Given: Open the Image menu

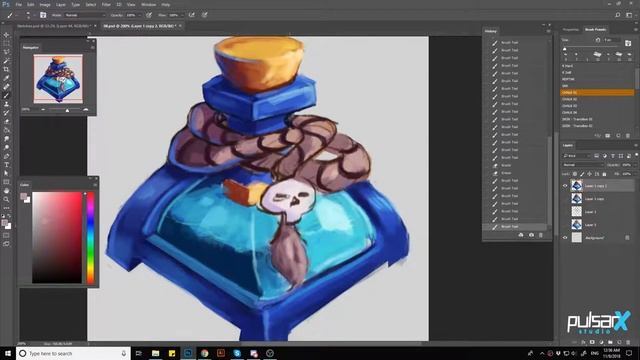Looking at the screenshot, I should [x=45, y=4].
